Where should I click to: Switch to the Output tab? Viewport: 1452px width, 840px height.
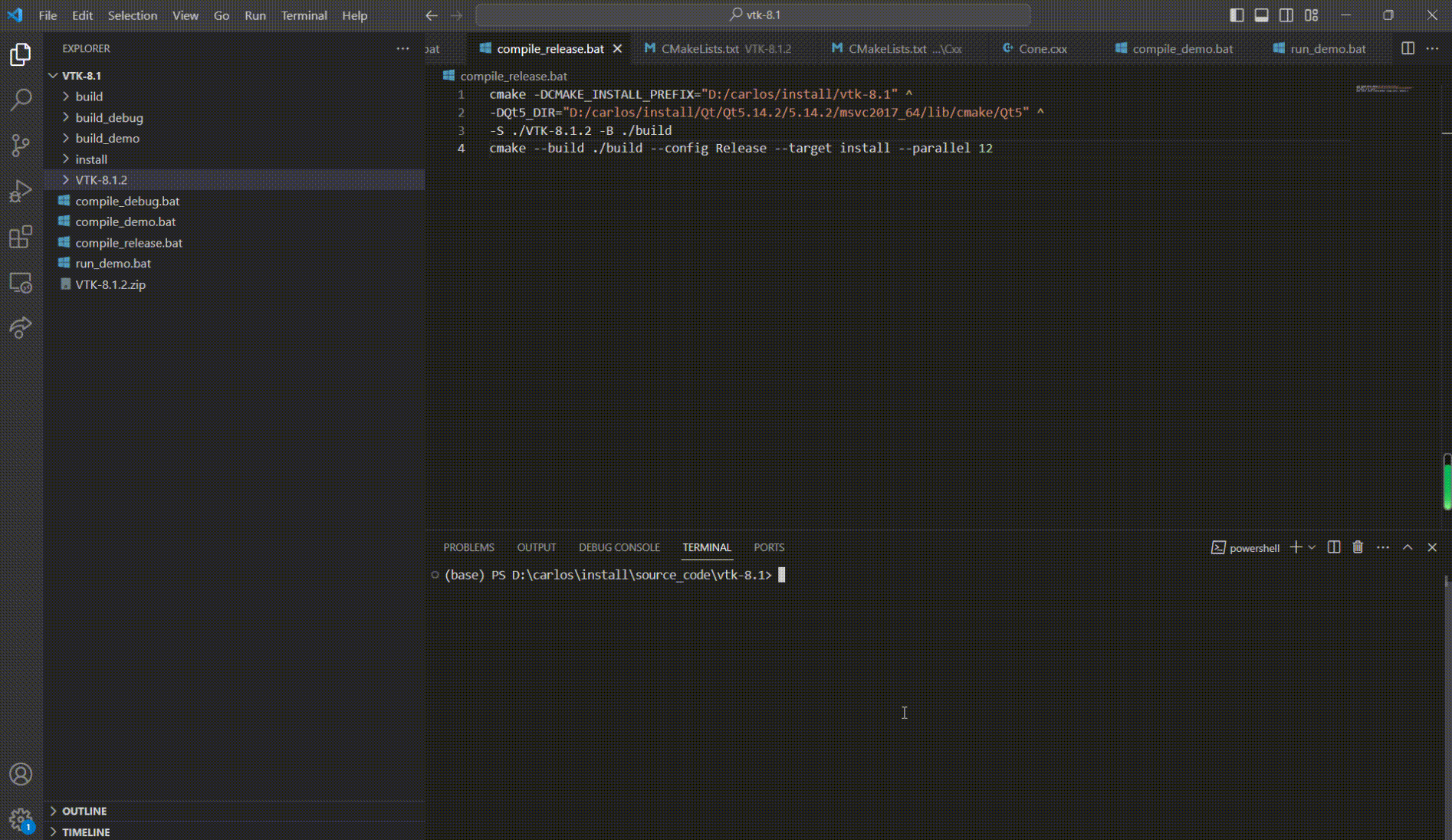pyautogui.click(x=536, y=547)
